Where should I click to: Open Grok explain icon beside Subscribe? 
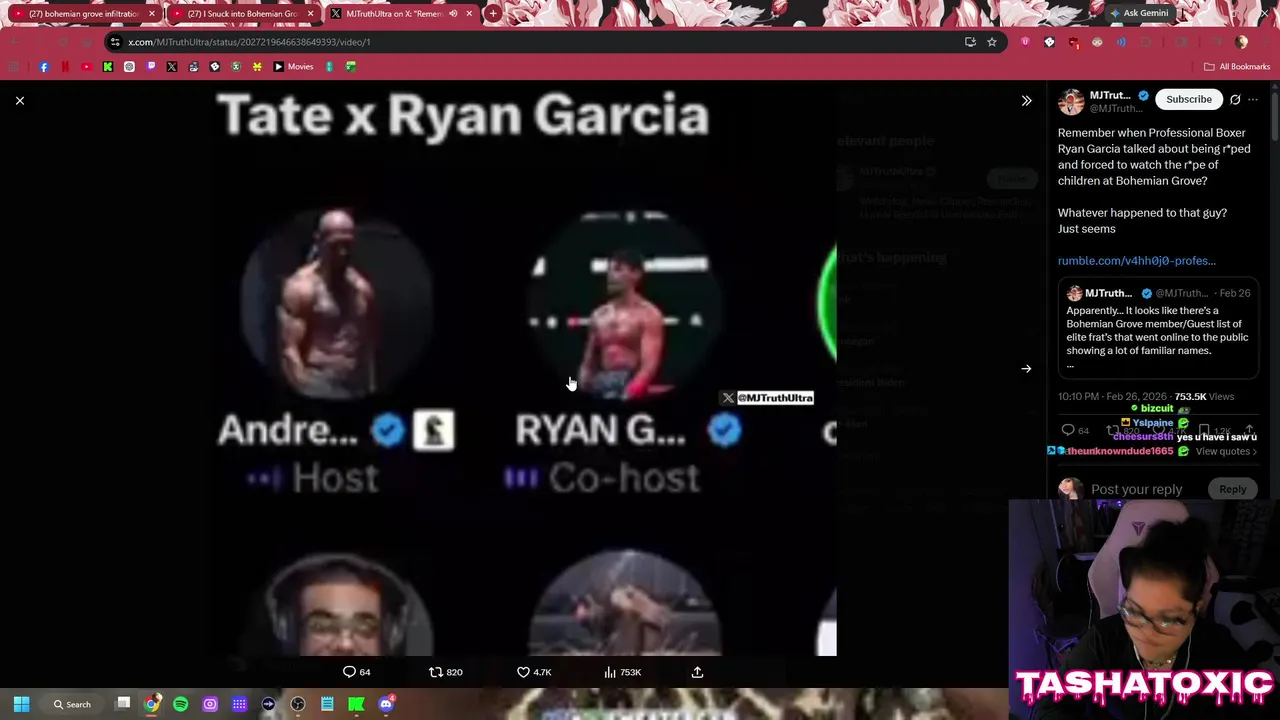(x=1235, y=99)
